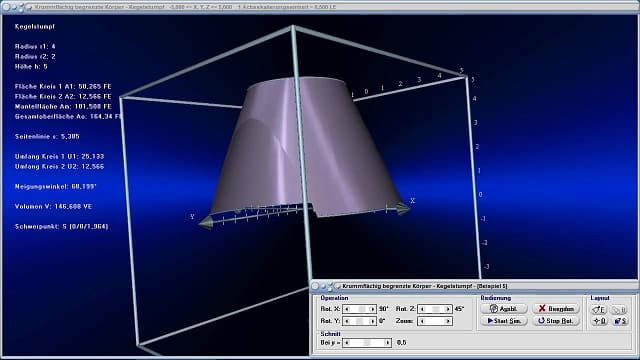Click the 'Radius r1: 4' text
Screen dimensions: 640x360
35,47
